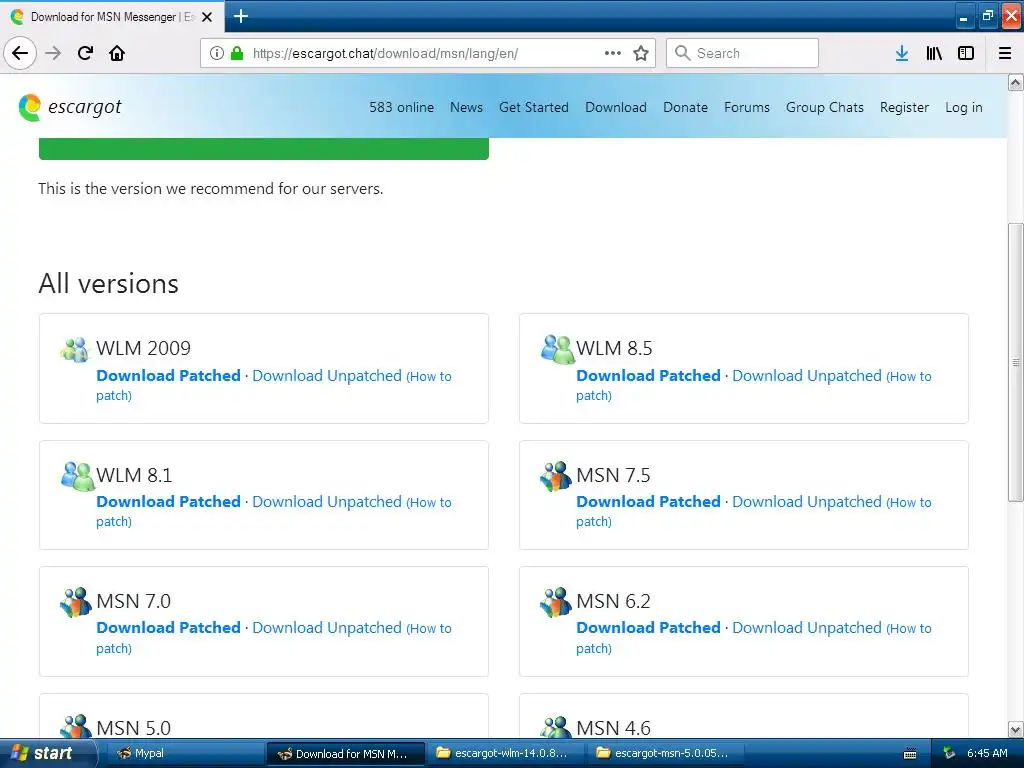1024x768 pixels.
Task: Download Unpatched WLM 2009
Action: pos(327,376)
